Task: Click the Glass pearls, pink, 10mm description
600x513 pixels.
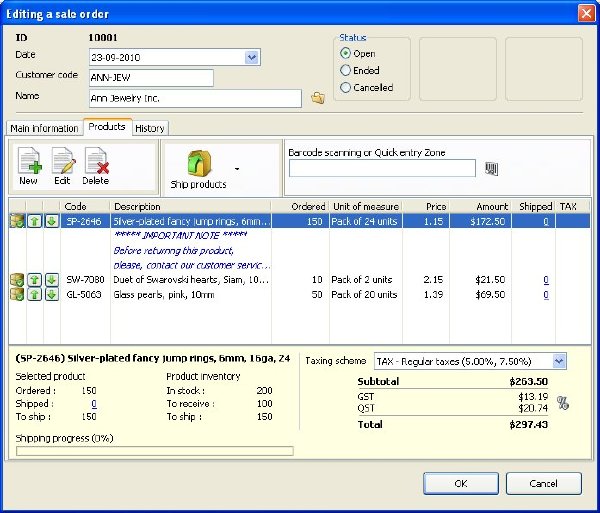Action: [x=164, y=295]
